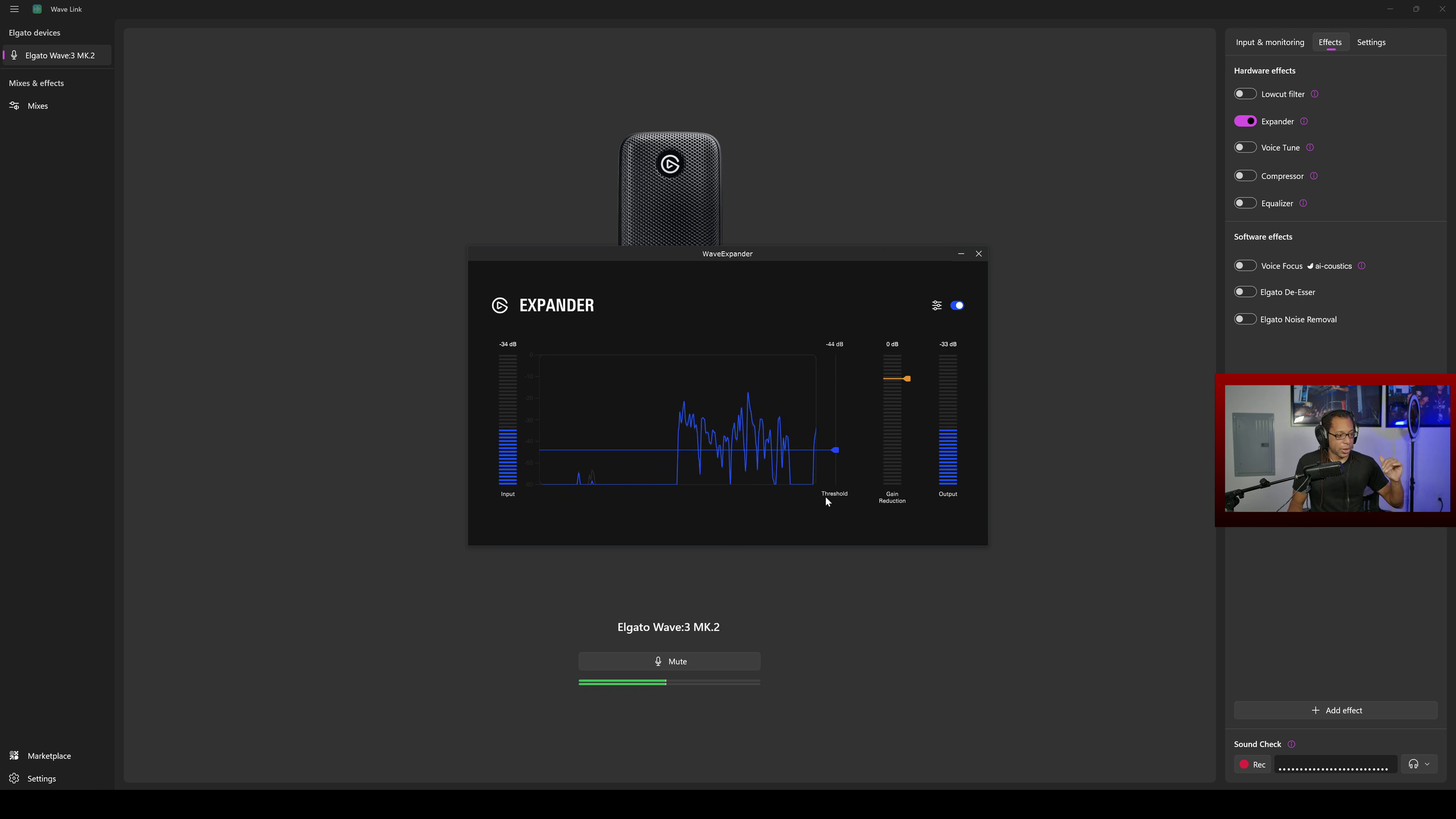Click the Sound Check dotted waveform field
Image resolution: width=1456 pixels, height=819 pixels.
click(x=1335, y=764)
